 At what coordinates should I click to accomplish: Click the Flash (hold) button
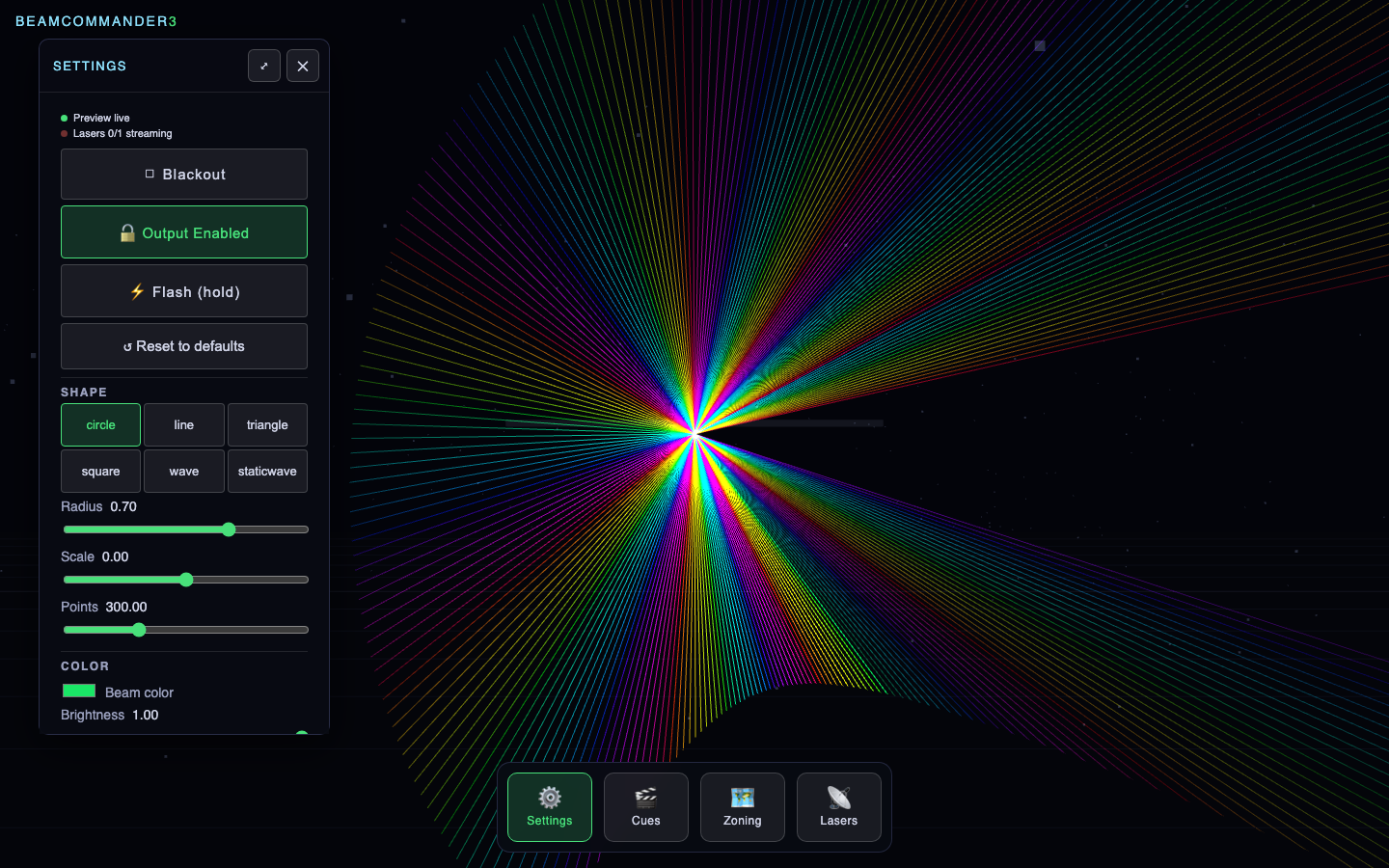point(184,291)
